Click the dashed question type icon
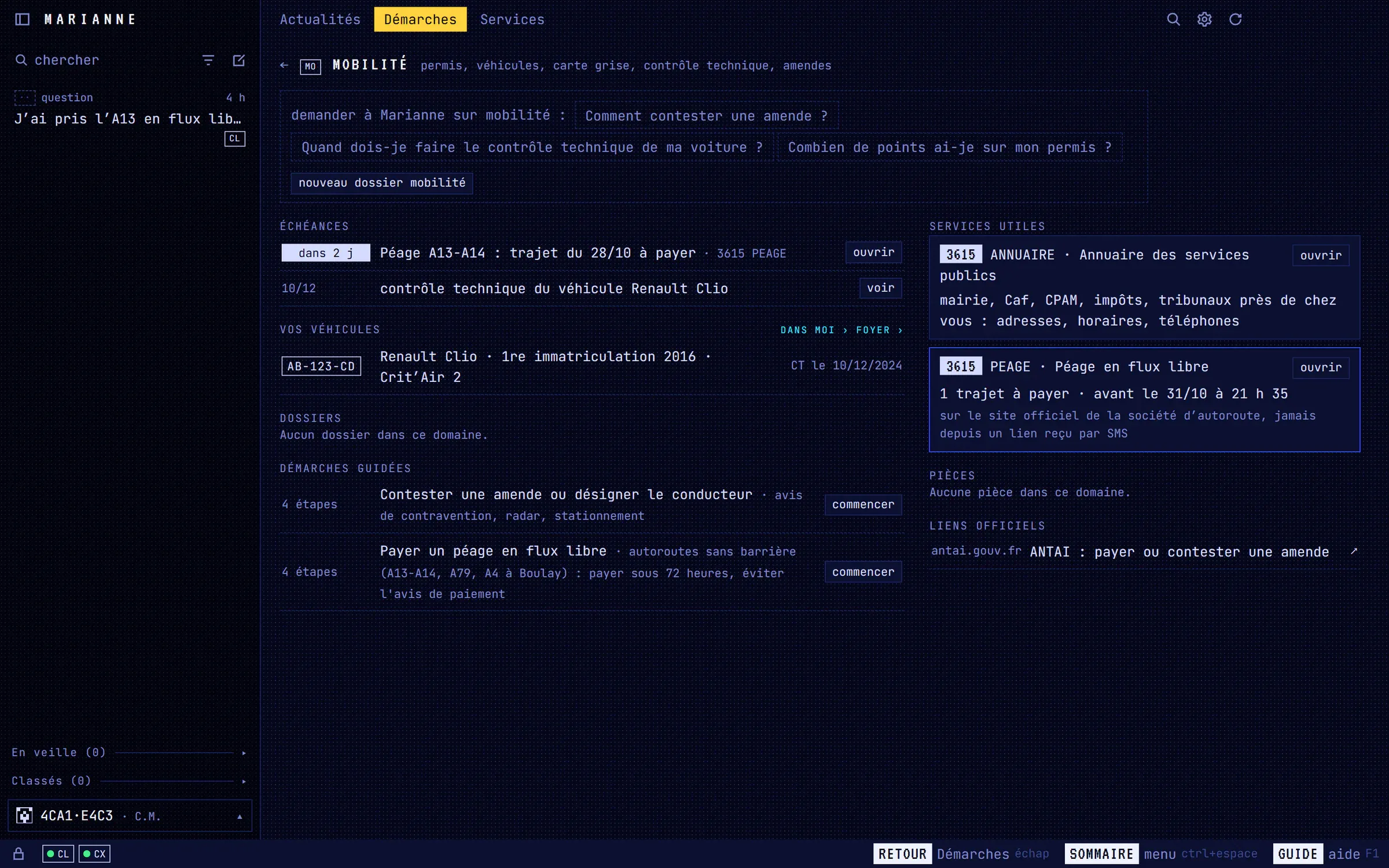Viewport: 1389px width, 868px height. (x=25, y=98)
